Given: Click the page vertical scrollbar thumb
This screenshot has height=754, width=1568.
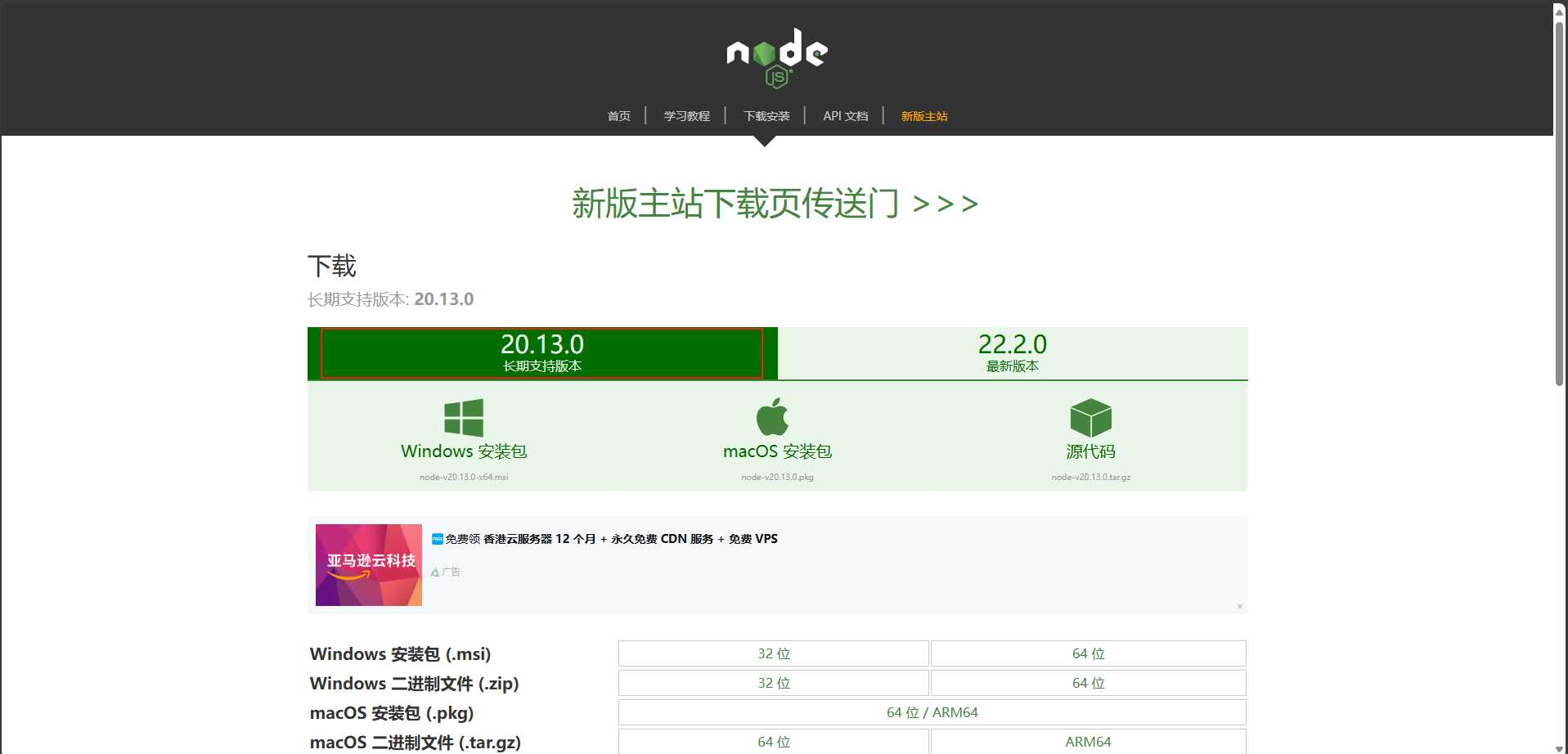Looking at the screenshot, I should point(1560,203).
